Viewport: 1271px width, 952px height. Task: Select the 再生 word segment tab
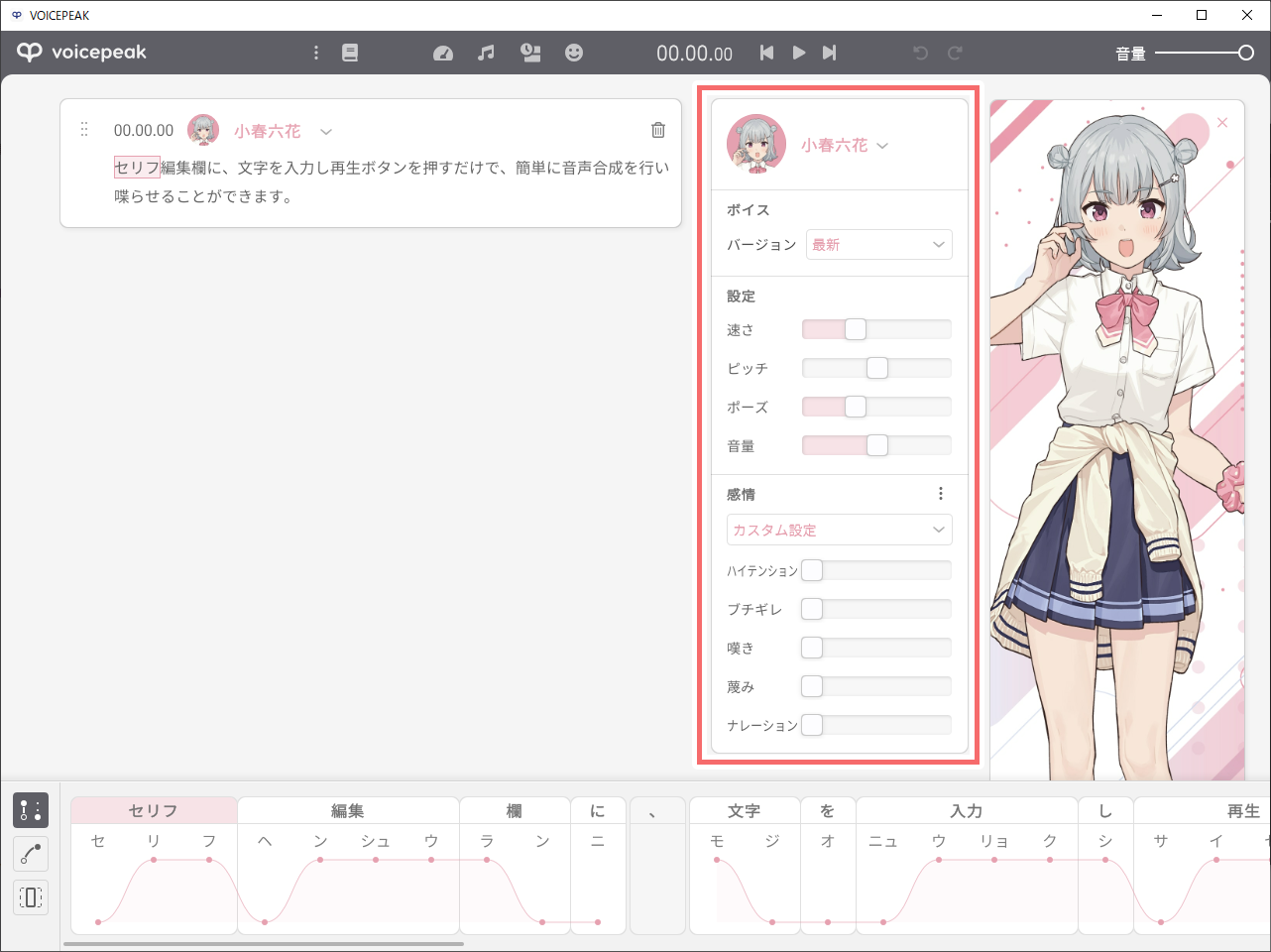point(1203,810)
